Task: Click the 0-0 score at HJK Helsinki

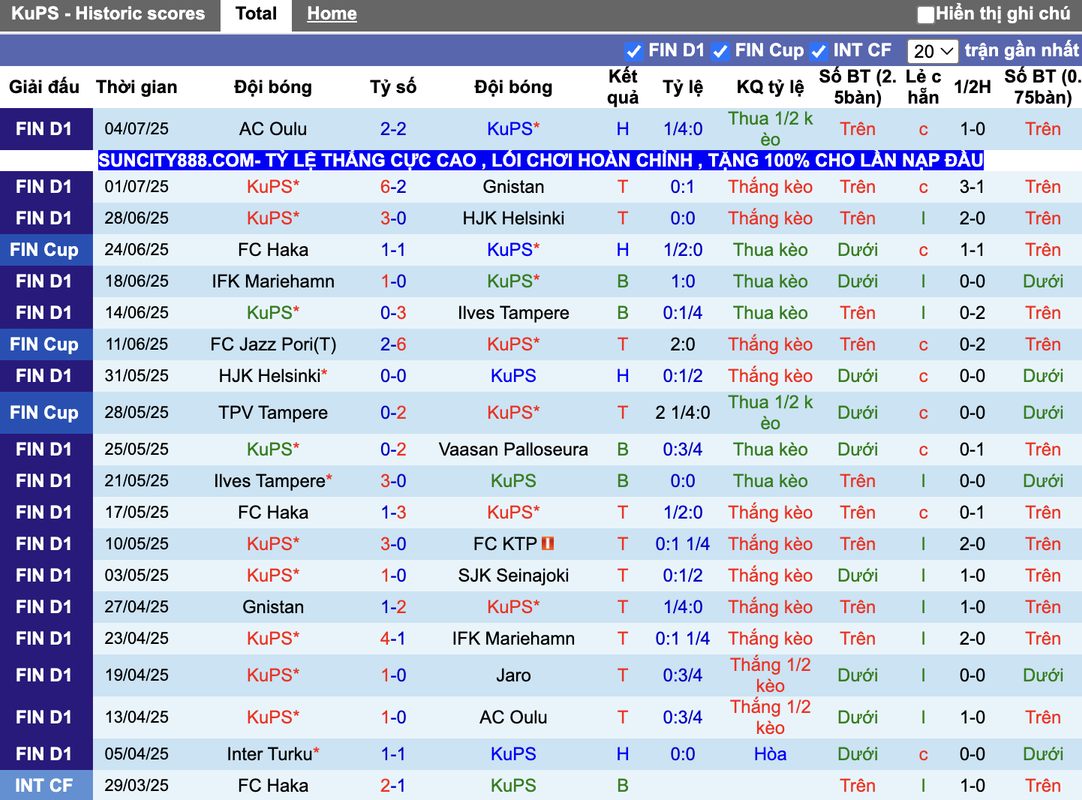Action: click(393, 376)
